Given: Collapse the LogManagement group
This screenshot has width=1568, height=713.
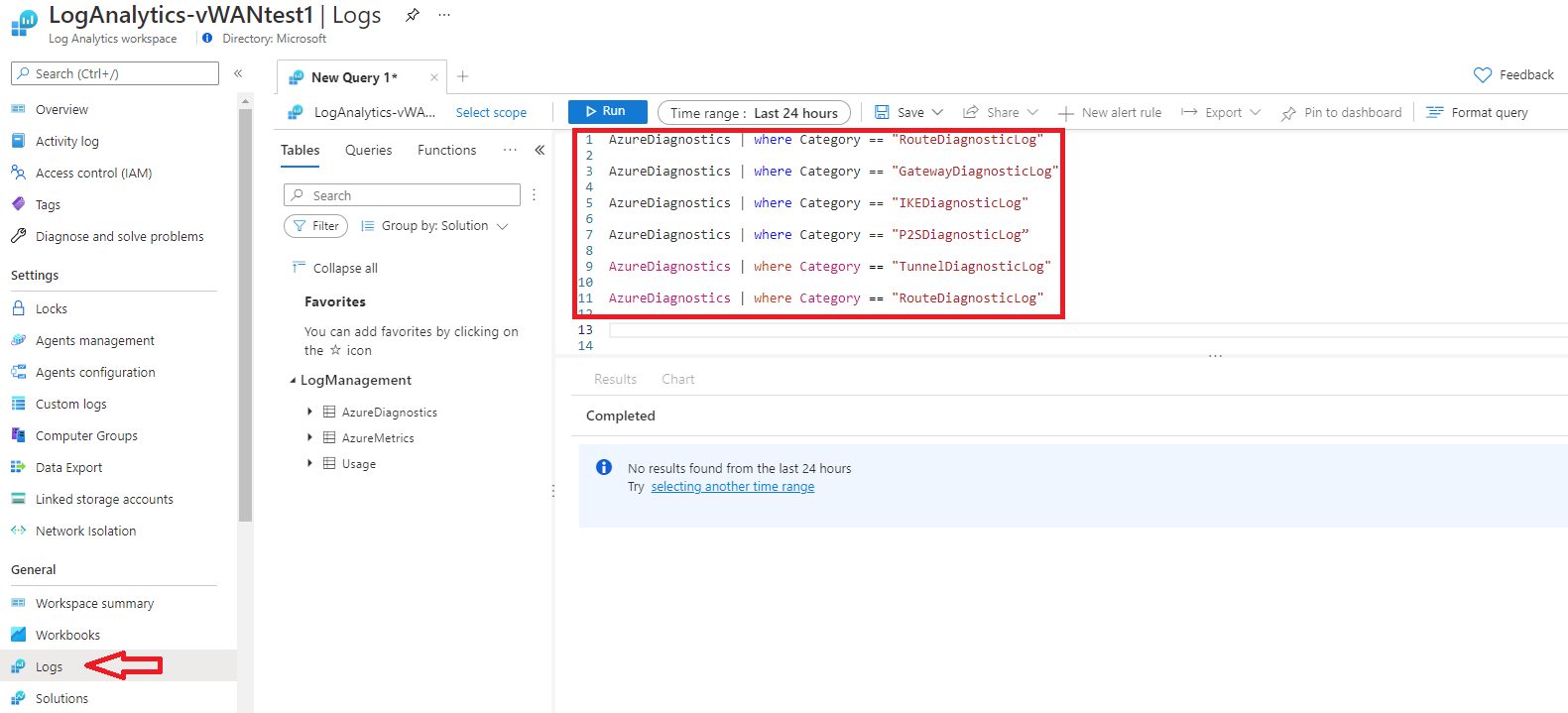Looking at the screenshot, I should click(293, 380).
